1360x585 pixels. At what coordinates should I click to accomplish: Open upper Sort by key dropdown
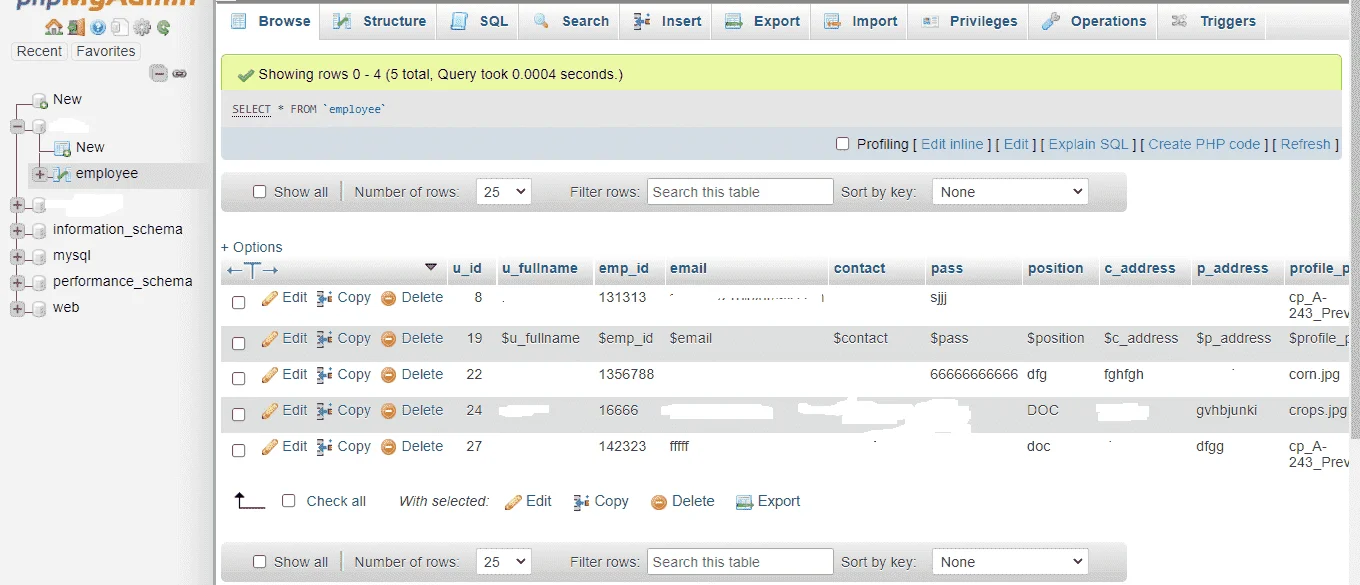point(1010,192)
